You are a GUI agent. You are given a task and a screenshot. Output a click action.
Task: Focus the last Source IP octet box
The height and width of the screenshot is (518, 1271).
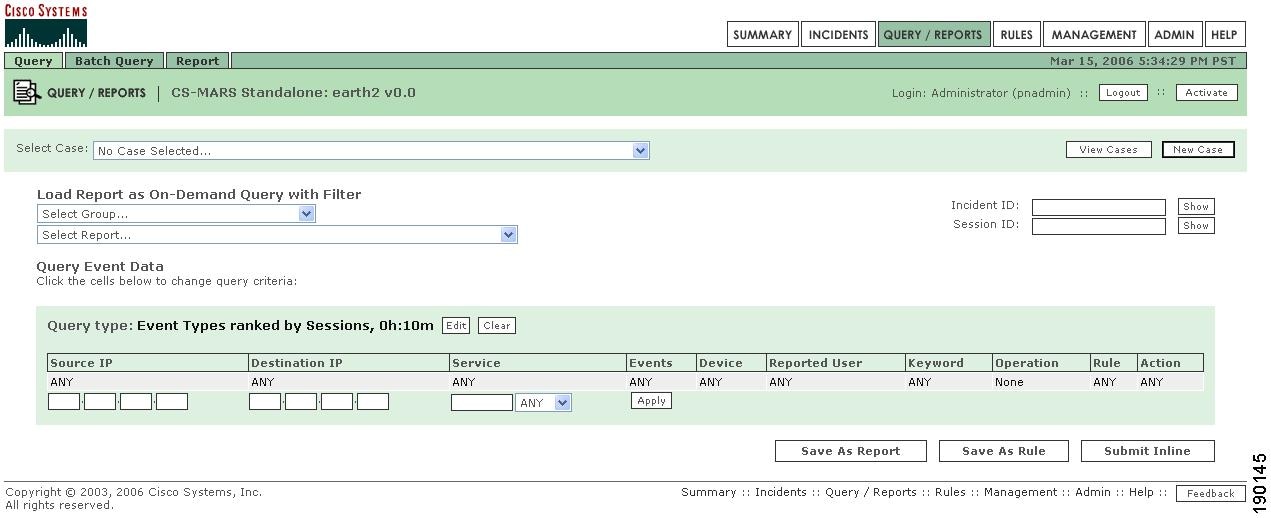(x=172, y=402)
